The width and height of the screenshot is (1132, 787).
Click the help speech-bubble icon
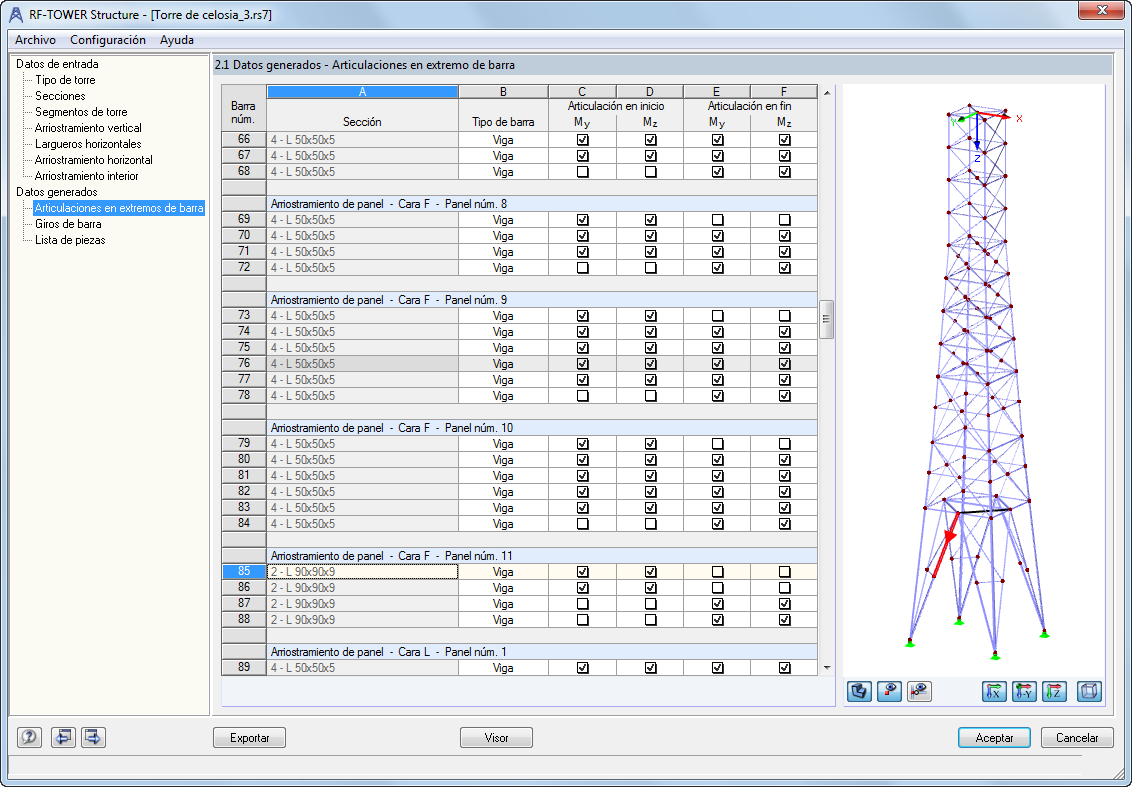[x=30, y=737]
